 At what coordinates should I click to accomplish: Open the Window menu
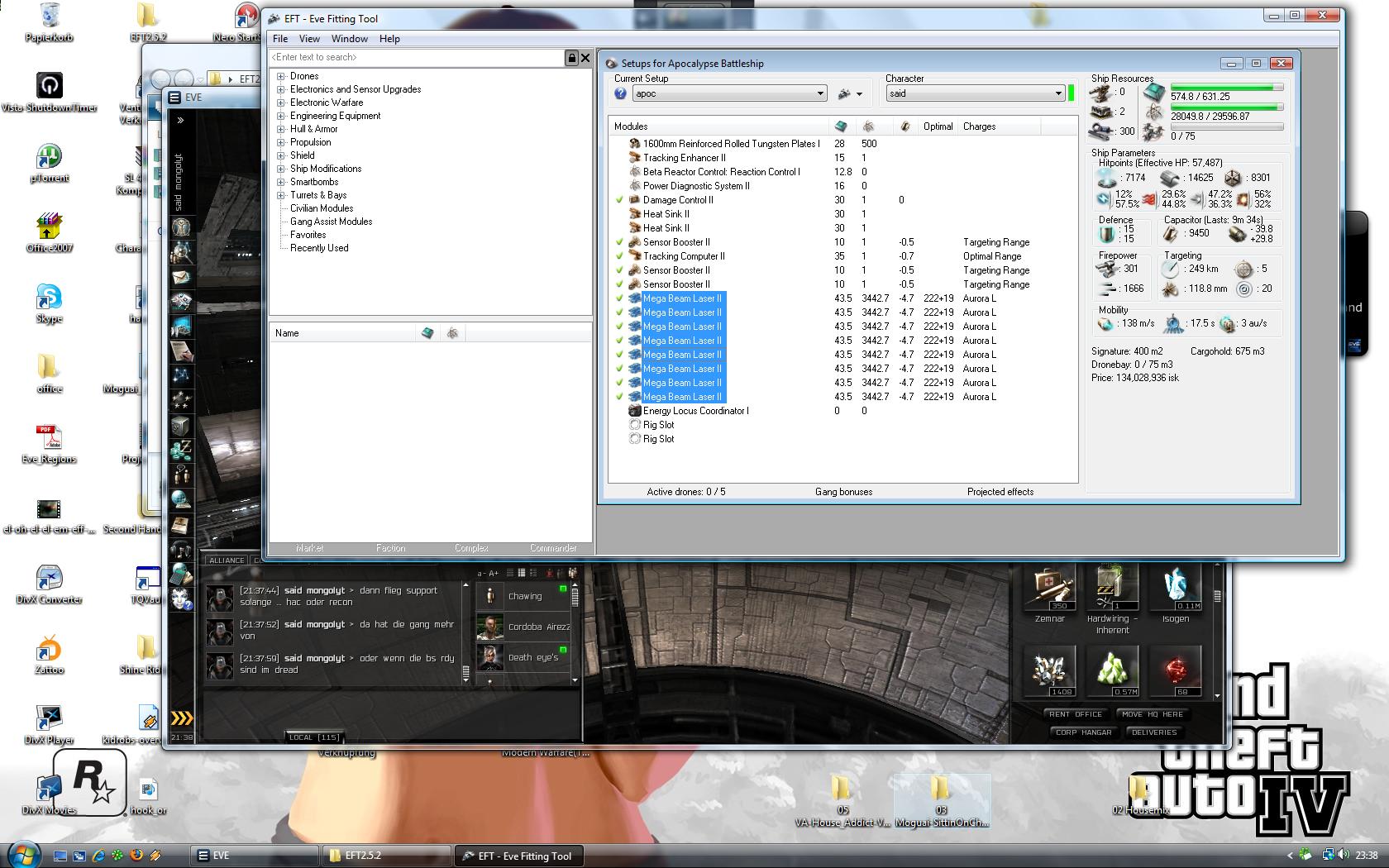point(349,39)
